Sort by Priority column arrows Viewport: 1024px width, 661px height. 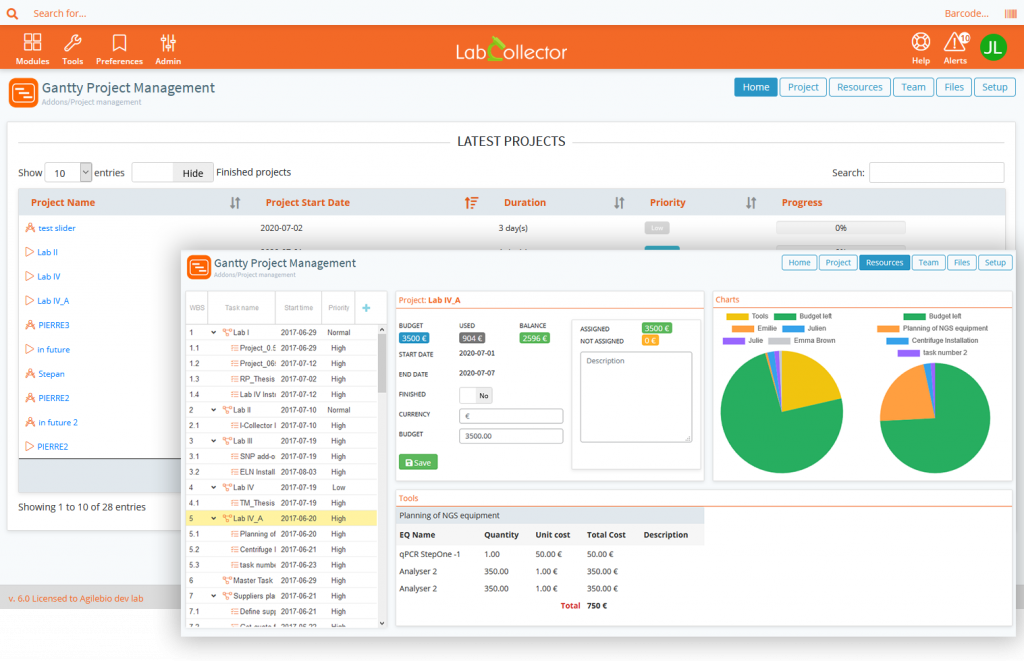pyautogui.click(x=751, y=203)
